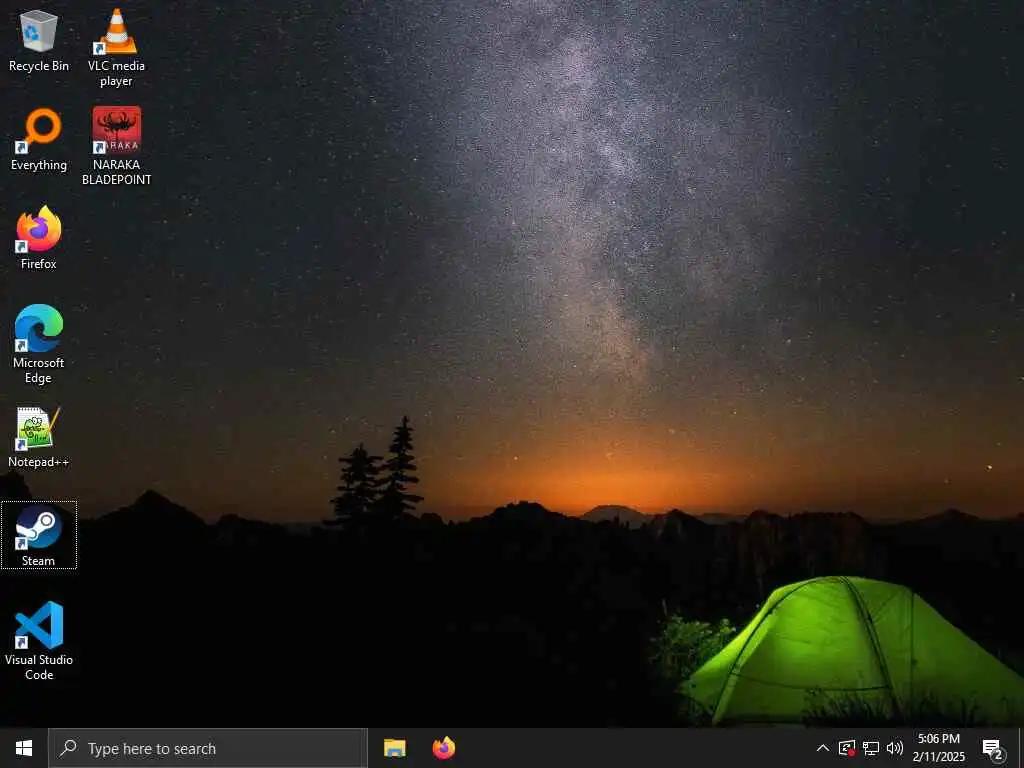Select the Microsoft Edge desktop shortcut
This screenshot has width=1024, height=768.
pyautogui.click(x=39, y=344)
